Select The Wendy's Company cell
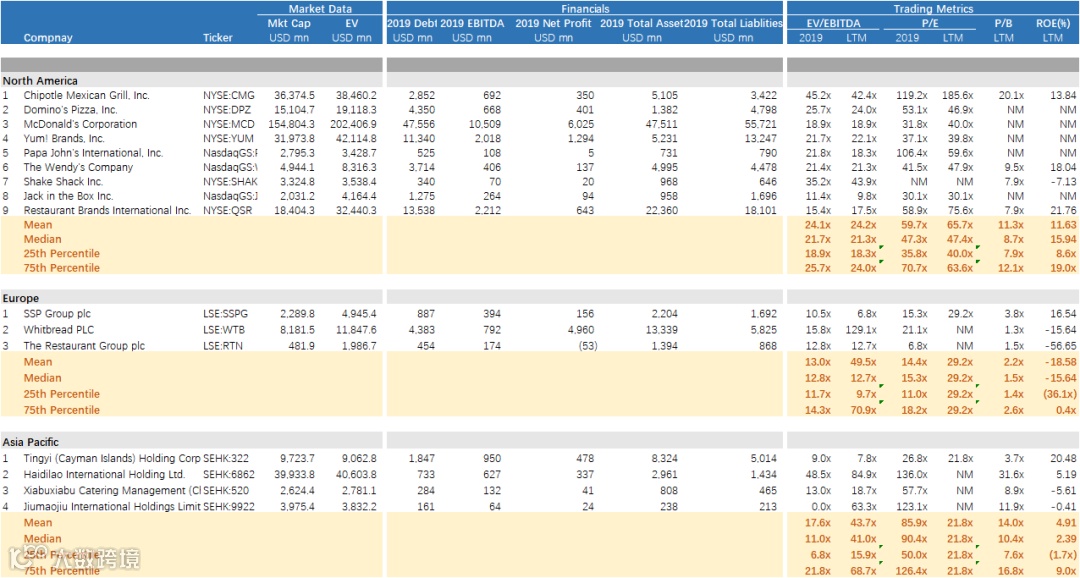The height and width of the screenshot is (578, 1080). coord(78,167)
